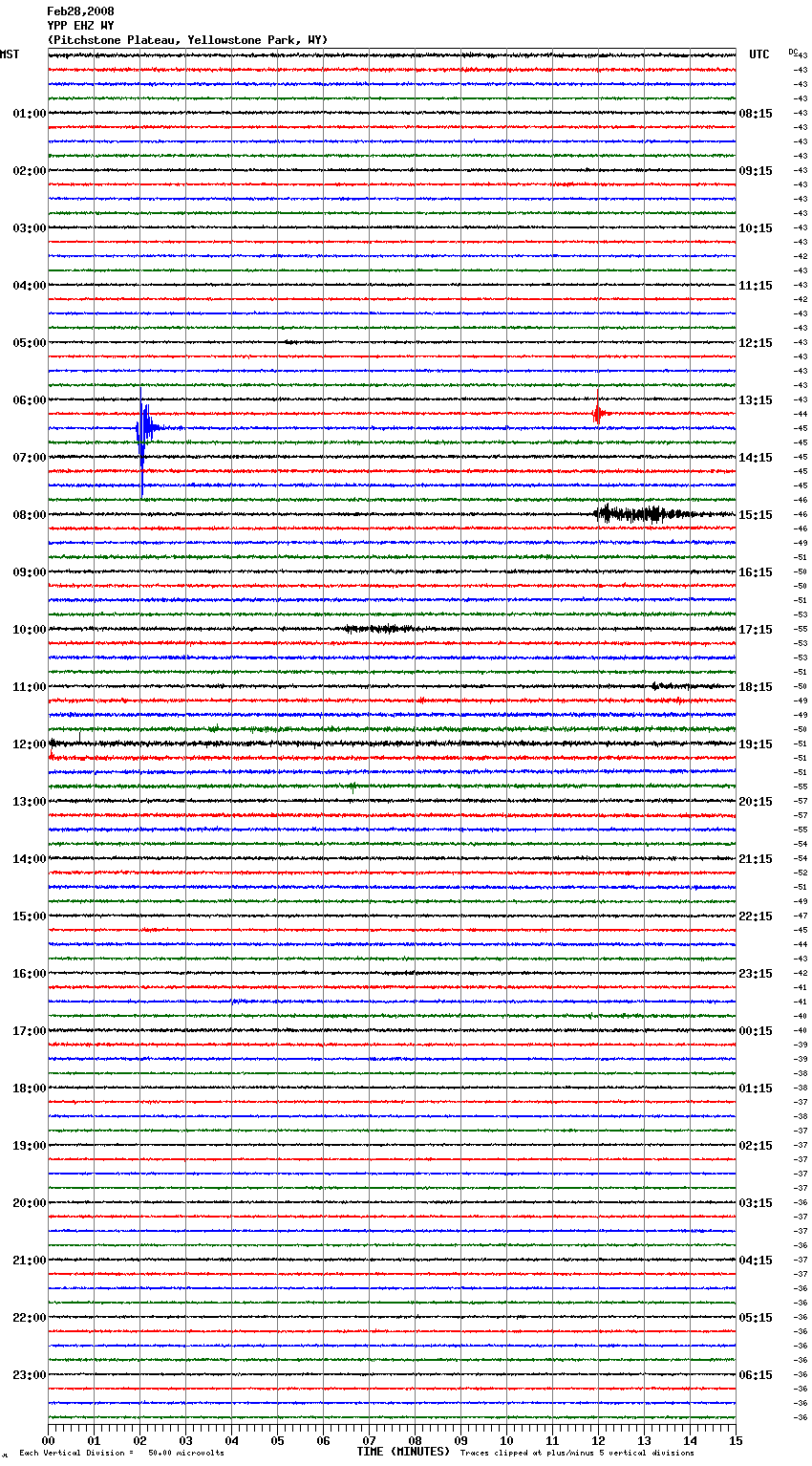Select the 02:00 MST time label
The image size is (812, 1466).
coord(30,171)
